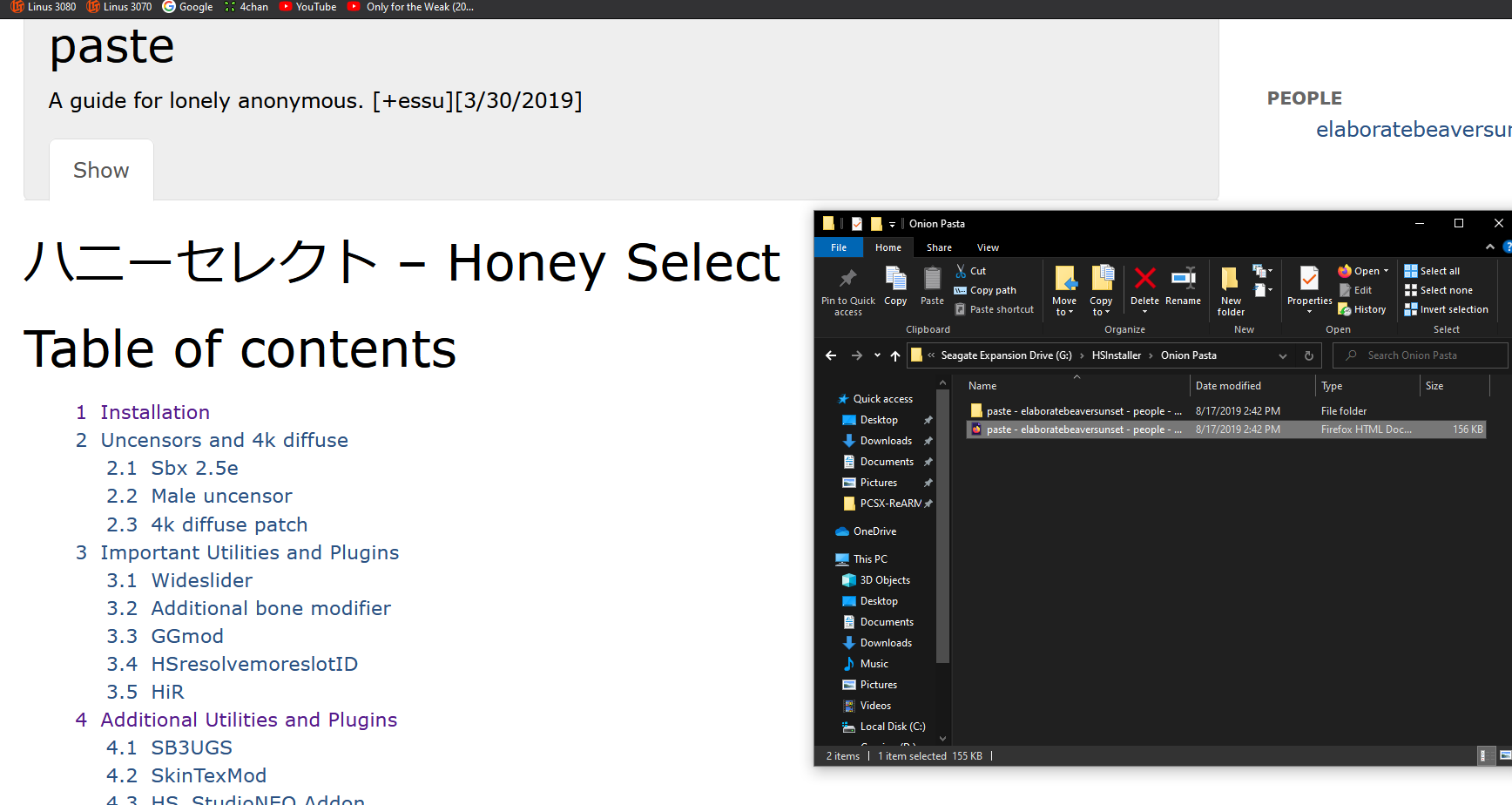Create a New folder
This screenshot has width=1512, height=805.
[1231, 291]
